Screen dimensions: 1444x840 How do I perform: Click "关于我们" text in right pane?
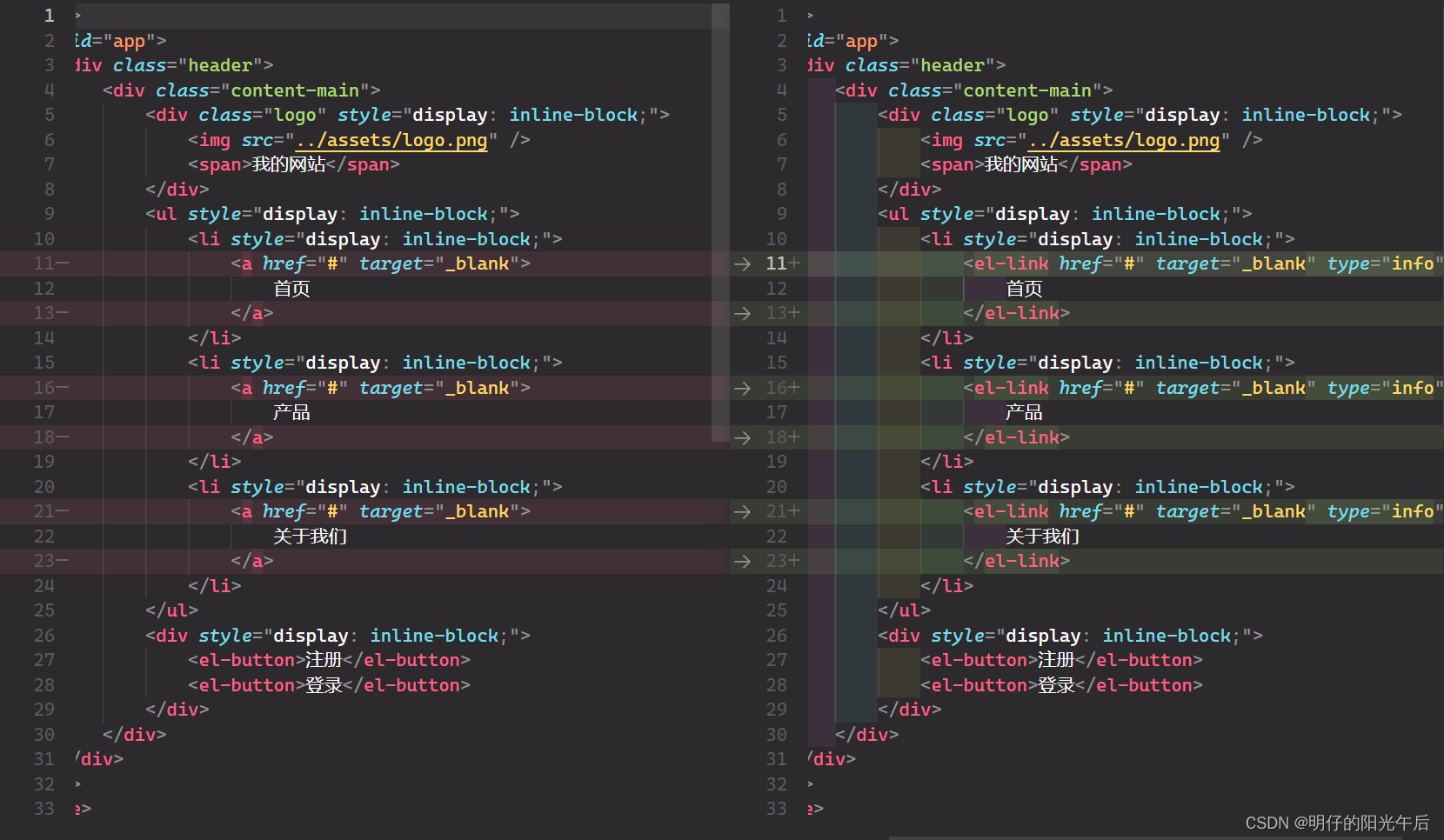pos(1043,537)
